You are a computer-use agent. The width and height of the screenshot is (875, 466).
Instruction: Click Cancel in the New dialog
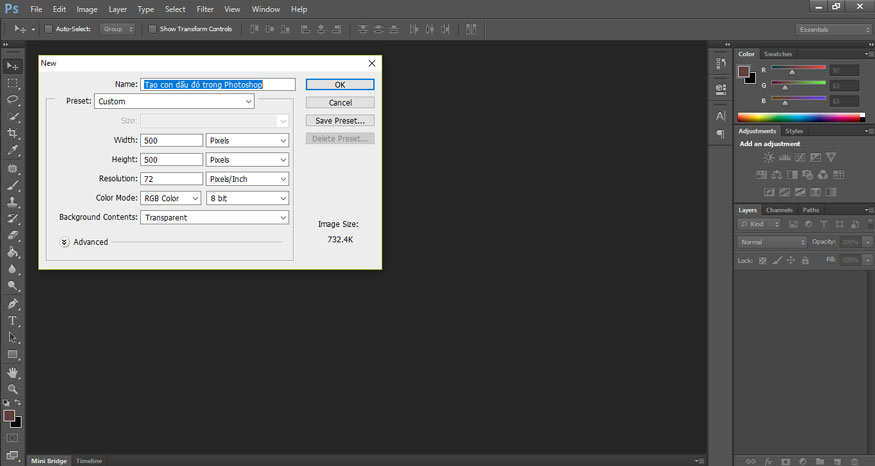[x=340, y=103]
